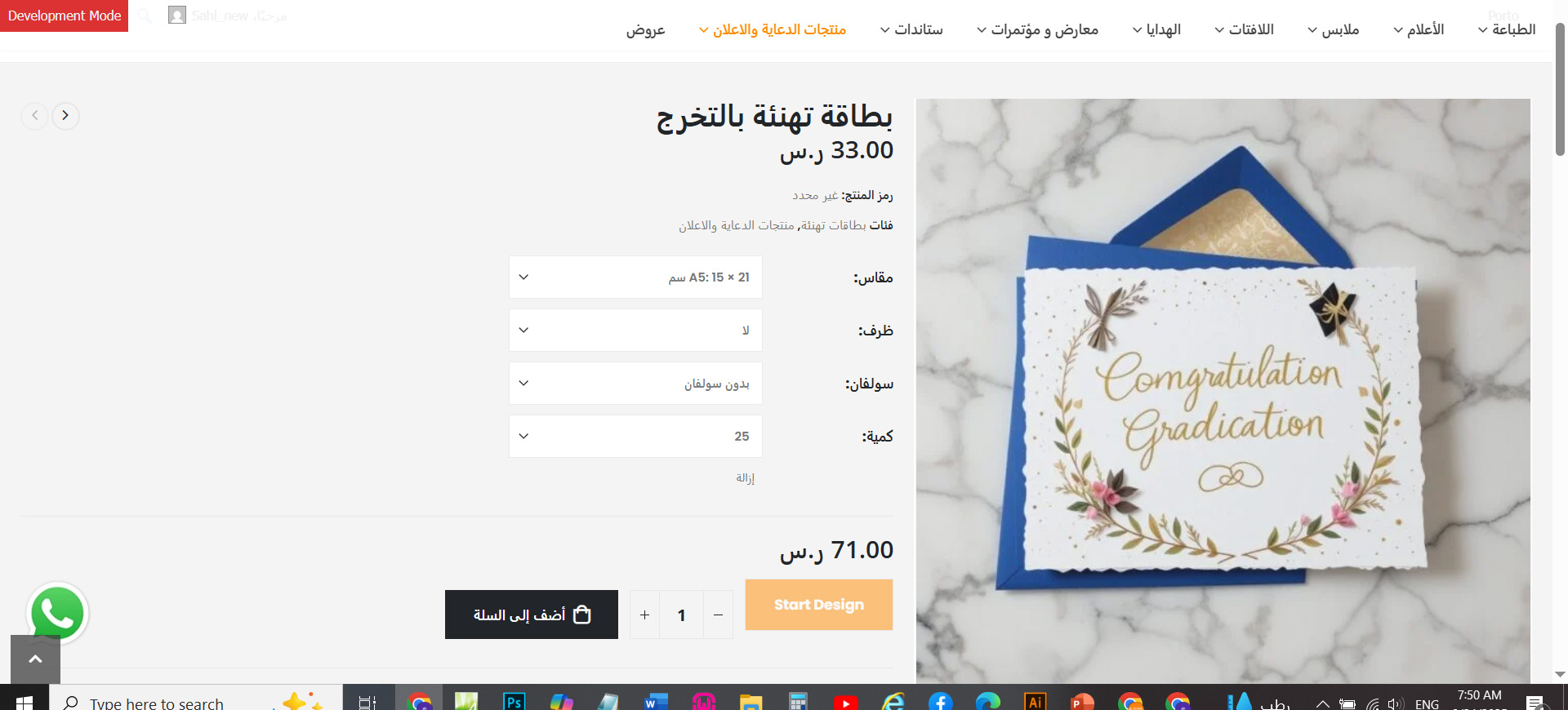Click the Start Design button

(819, 605)
